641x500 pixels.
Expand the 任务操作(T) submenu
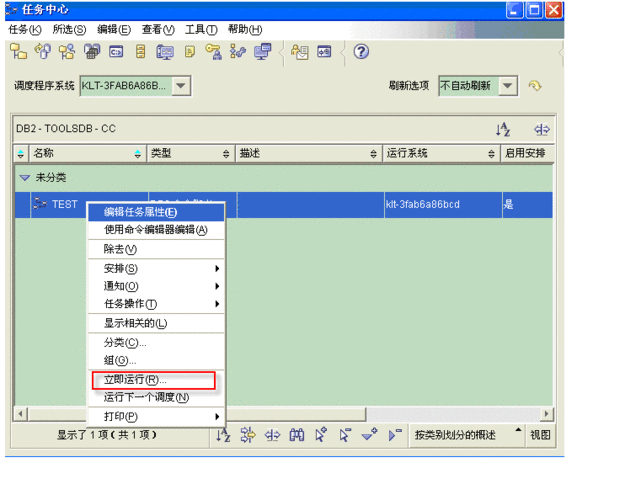click(156, 304)
